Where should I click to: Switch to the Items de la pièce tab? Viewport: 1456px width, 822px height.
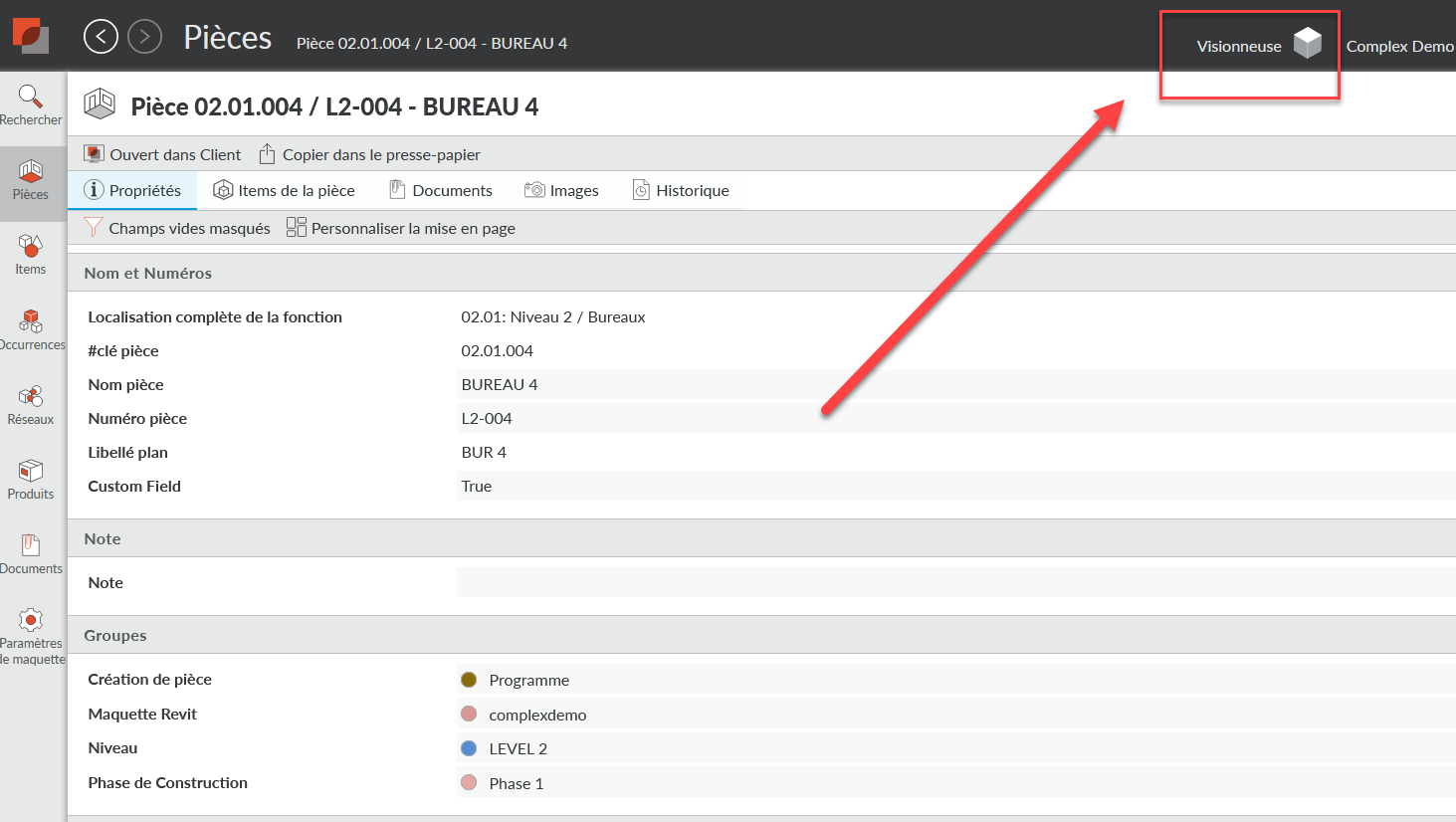(x=285, y=190)
